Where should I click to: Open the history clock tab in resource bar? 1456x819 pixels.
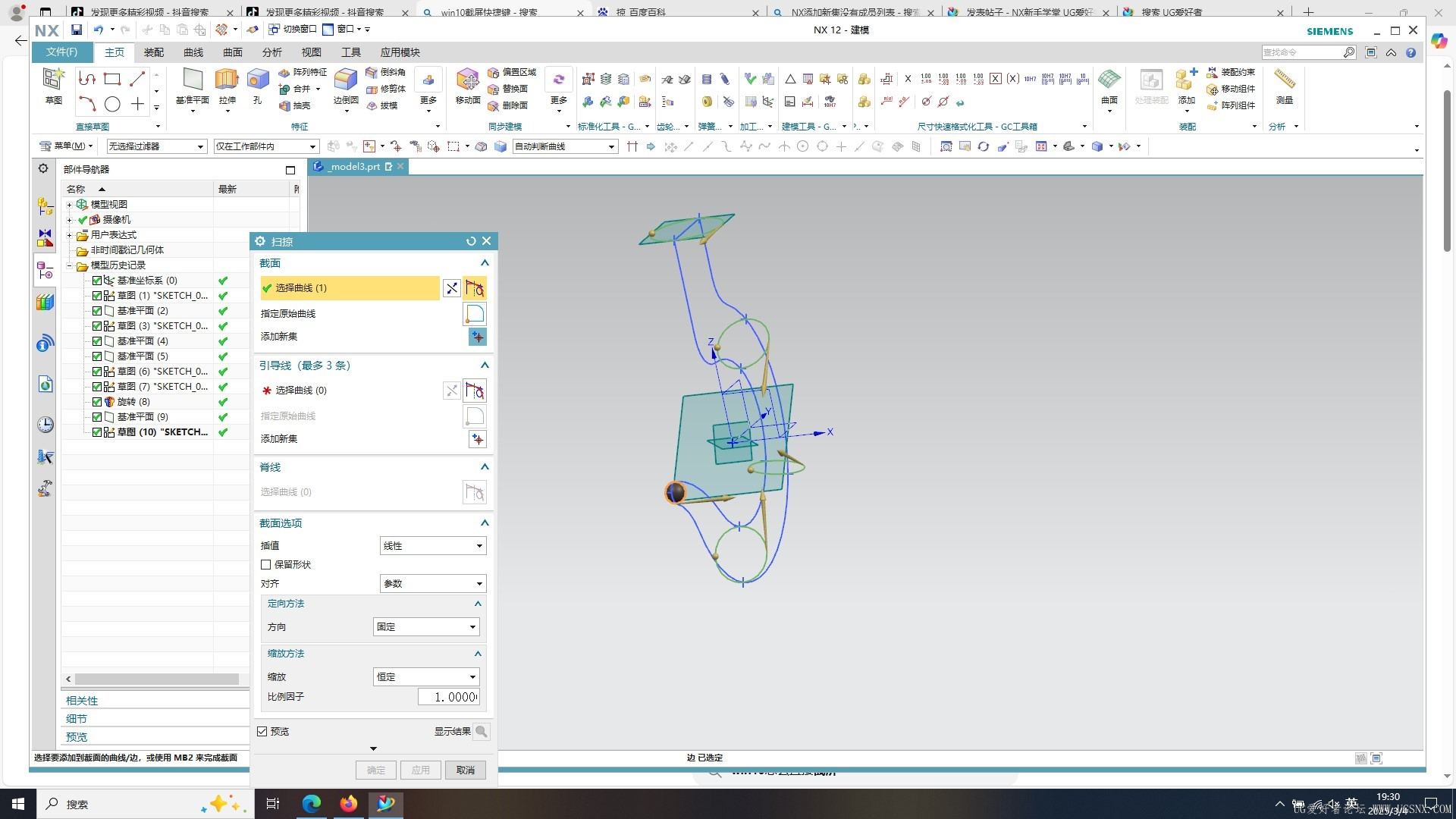pos(45,425)
